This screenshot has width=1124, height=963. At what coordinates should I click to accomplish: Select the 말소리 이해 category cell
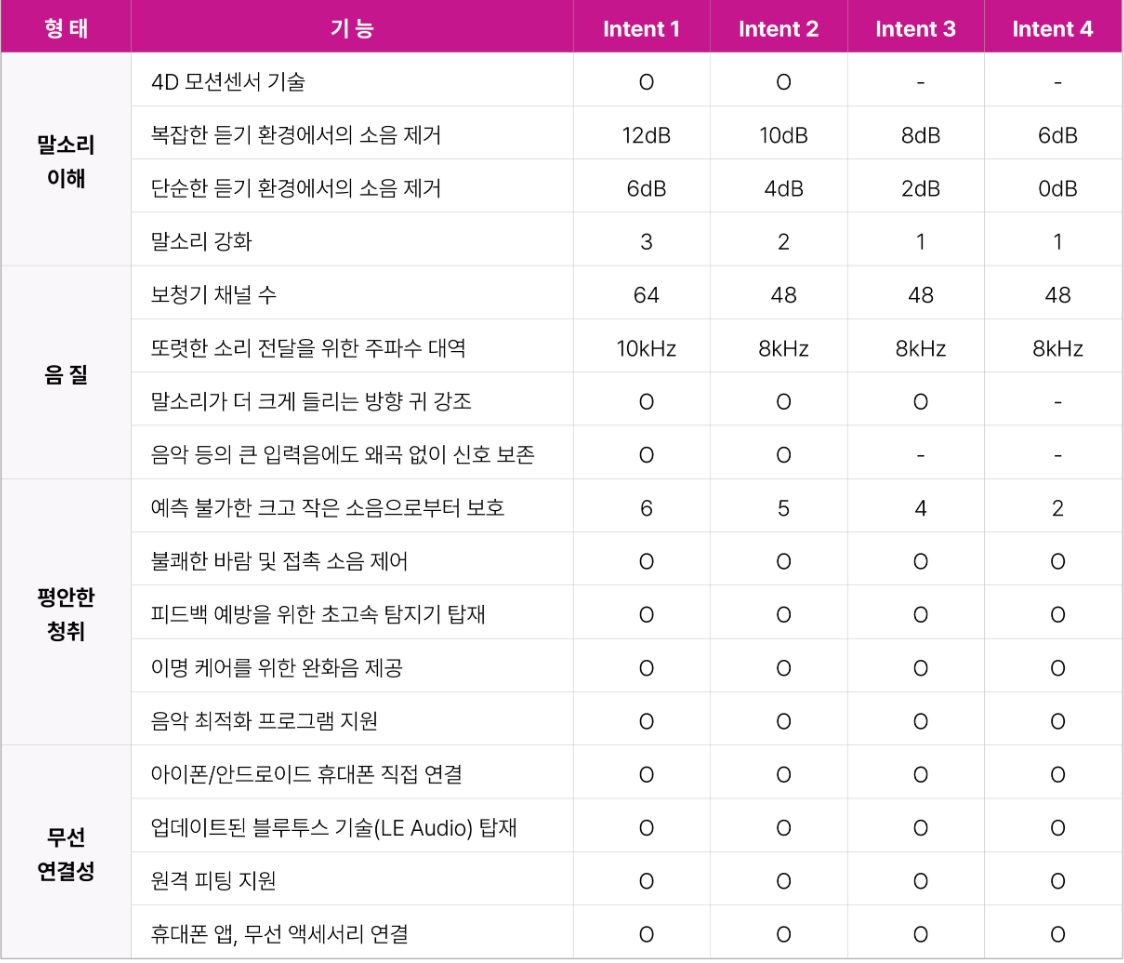66,161
